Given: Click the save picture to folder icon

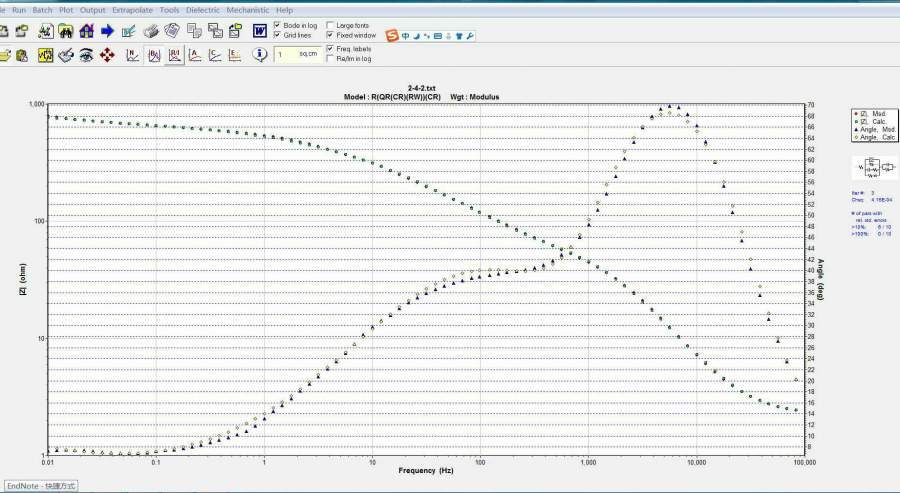Looking at the screenshot, I should (235, 31).
